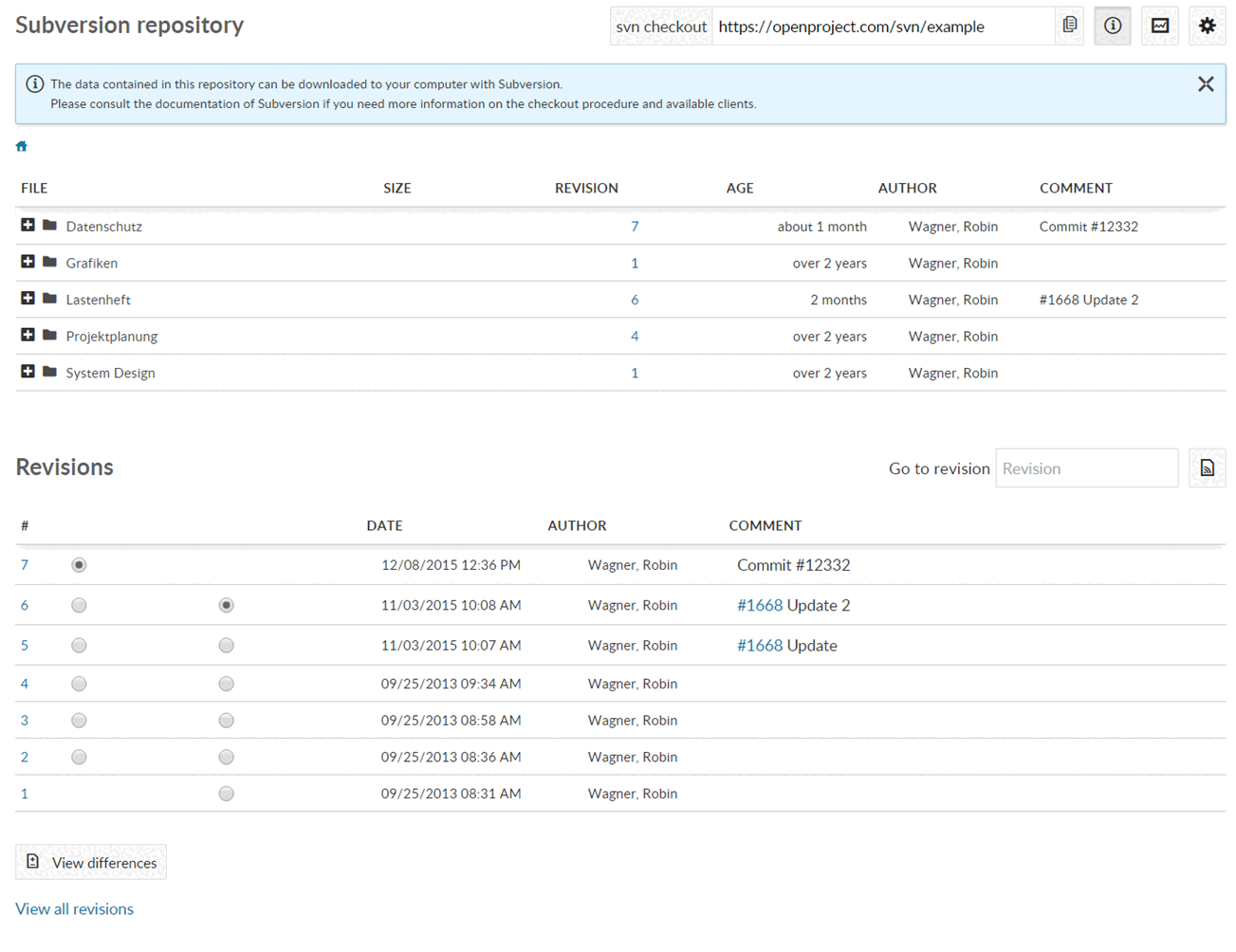This screenshot has width=1236, height=952.
Task: Open the Atom feed for revisions
Action: pyautogui.click(x=1207, y=467)
